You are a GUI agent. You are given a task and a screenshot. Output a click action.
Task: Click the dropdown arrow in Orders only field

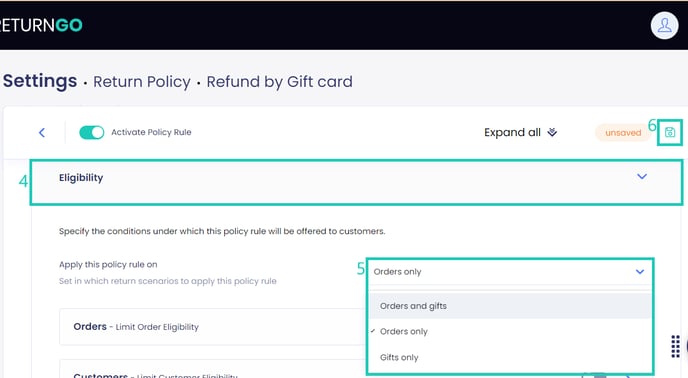(640, 272)
